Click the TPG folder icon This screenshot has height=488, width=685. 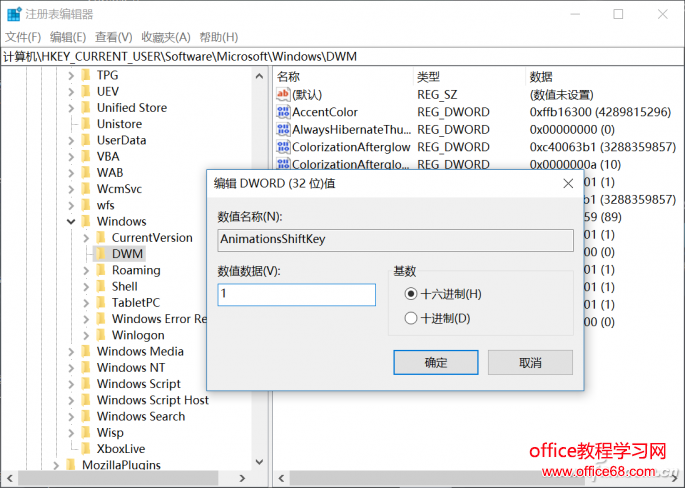click(x=86, y=75)
